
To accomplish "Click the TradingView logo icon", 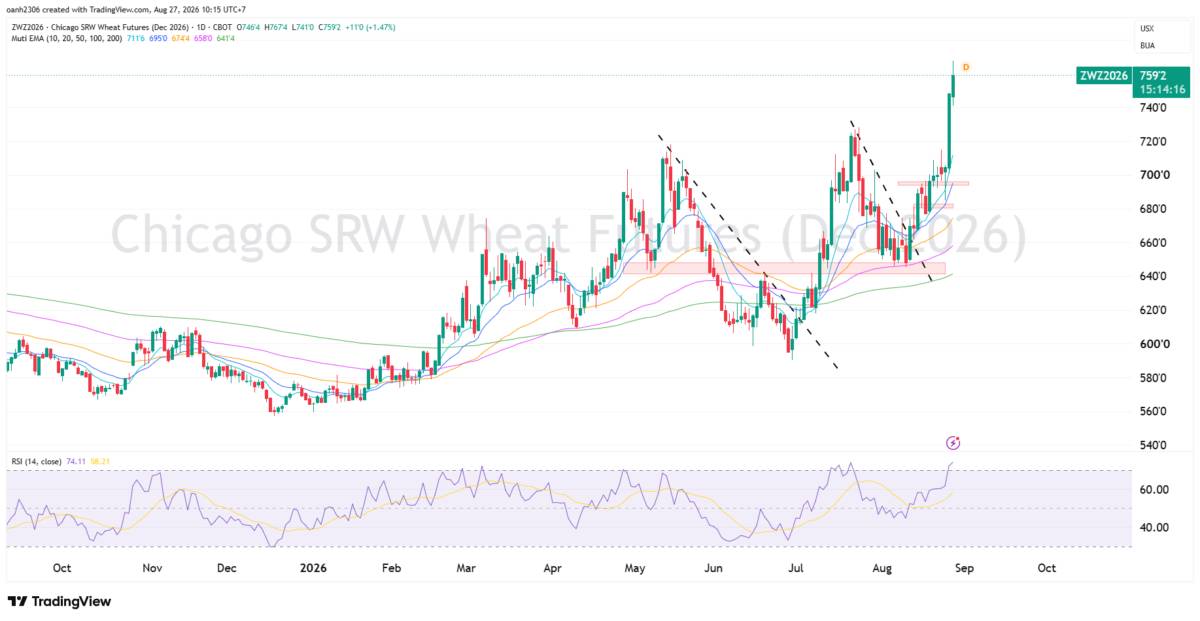I will 17,601.
